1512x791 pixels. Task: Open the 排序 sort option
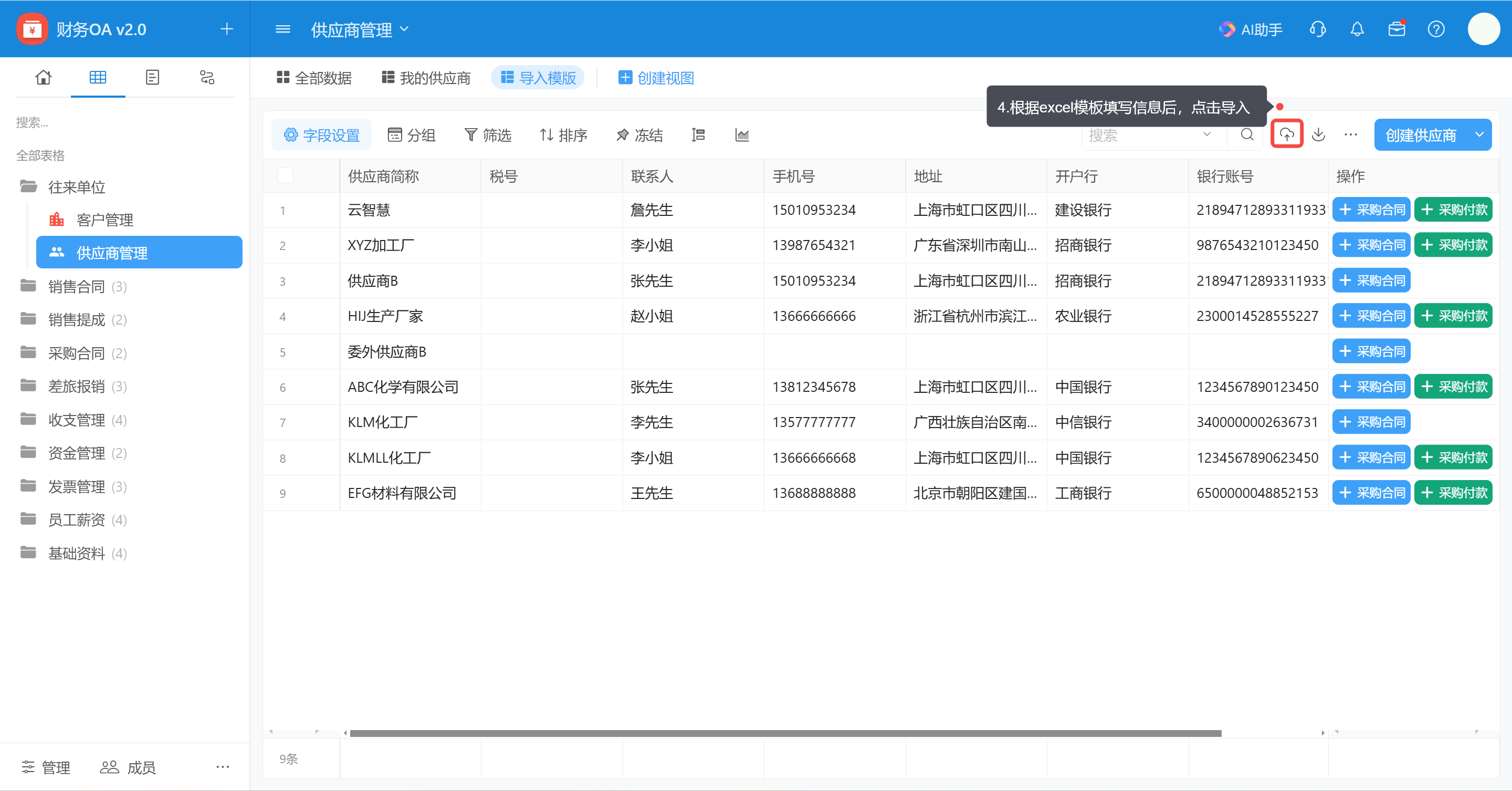[x=563, y=135]
